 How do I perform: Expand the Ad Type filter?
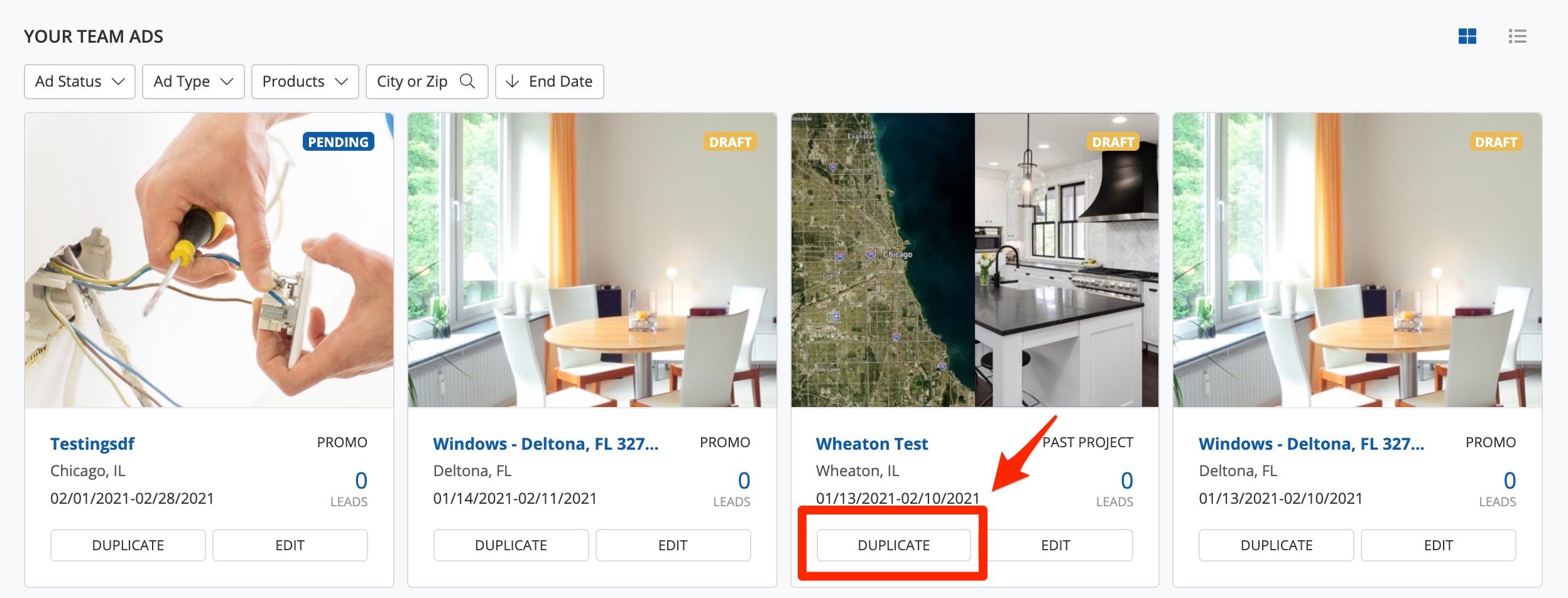click(193, 82)
